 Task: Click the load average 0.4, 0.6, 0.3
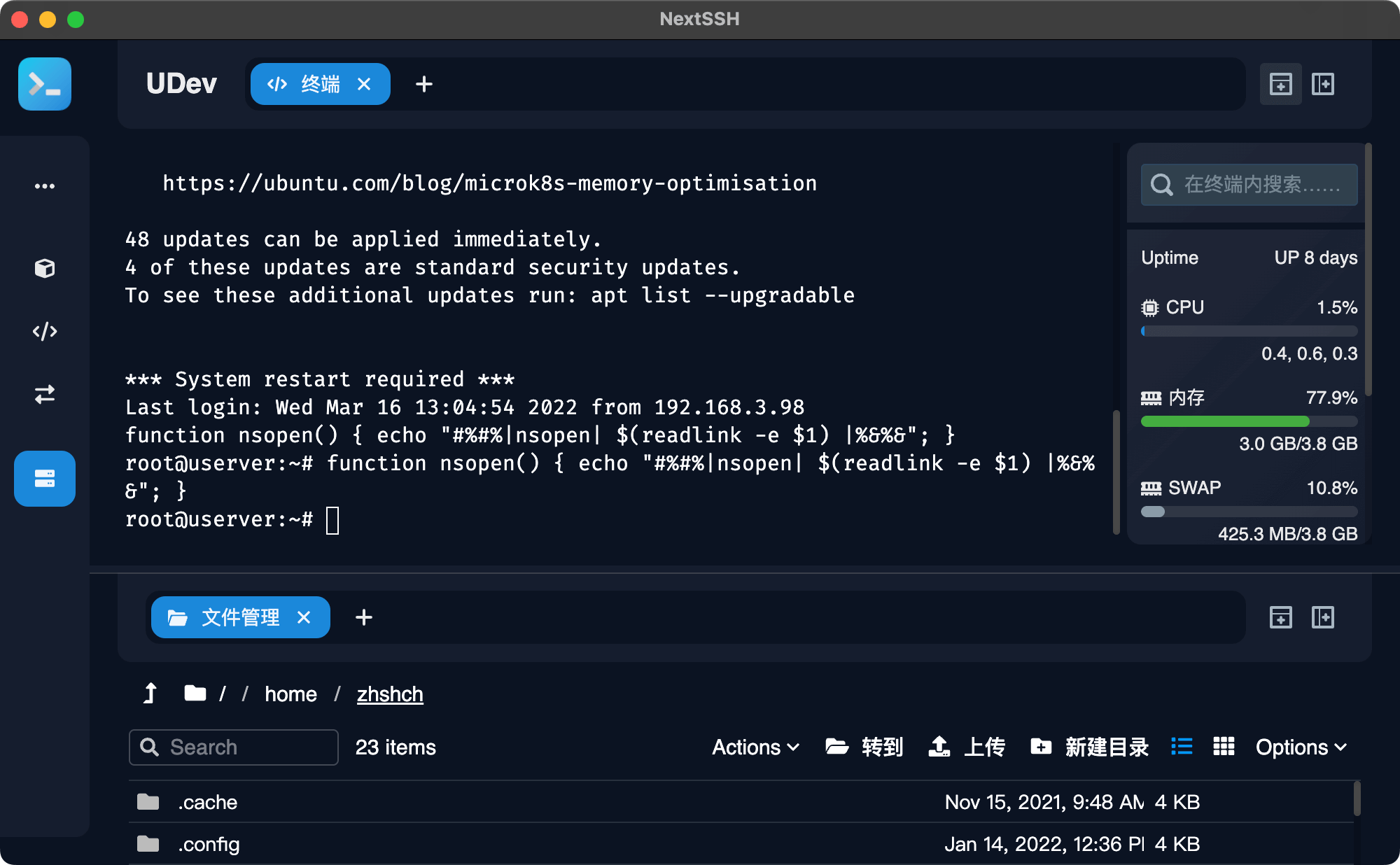point(1309,353)
